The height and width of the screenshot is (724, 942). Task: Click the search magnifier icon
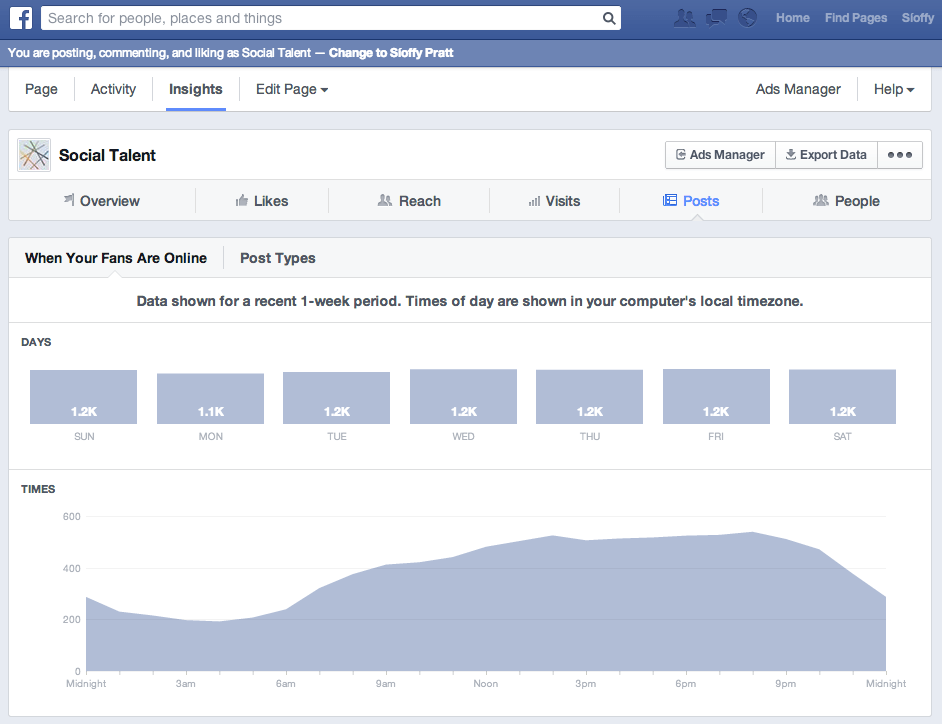pos(609,19)
